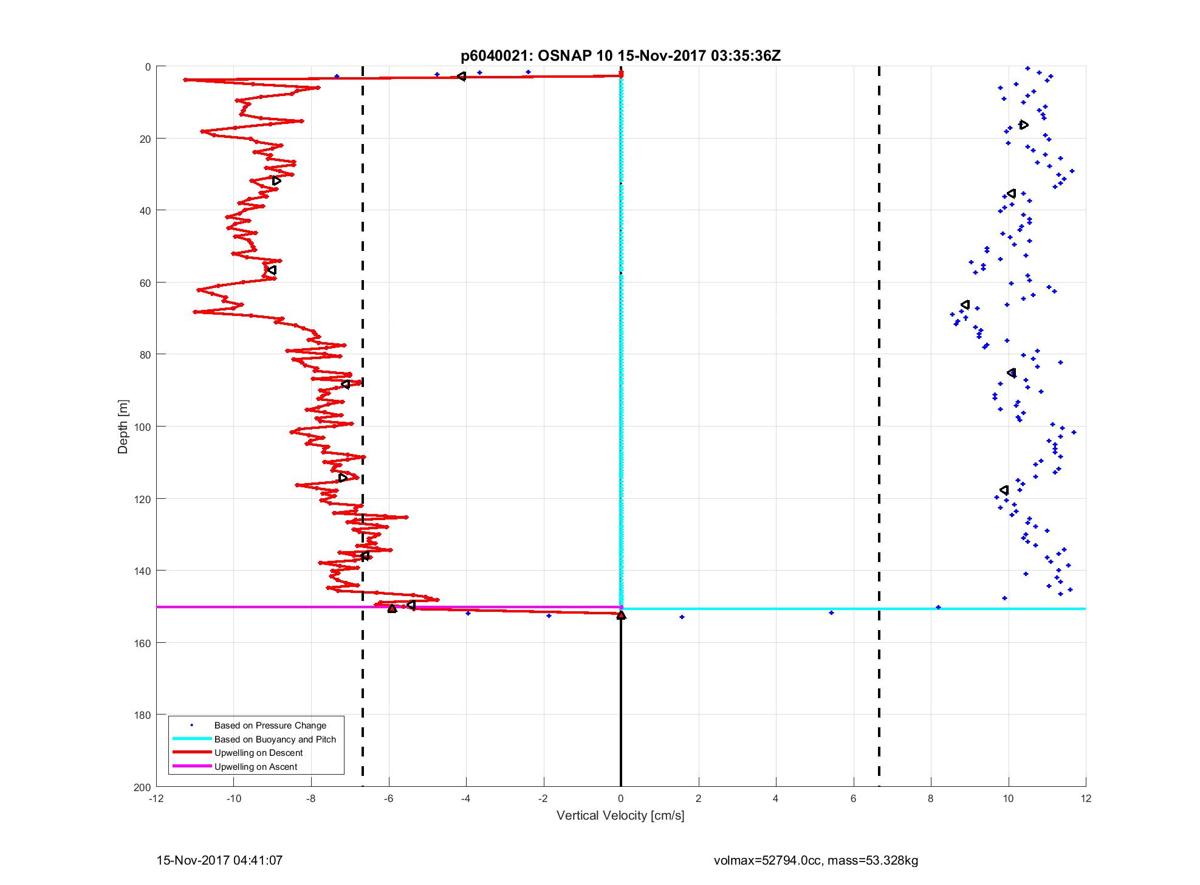Viewport: 1200px width, 885px height.
Task: Click the depth tick label 60
Action: coord(145,283)
